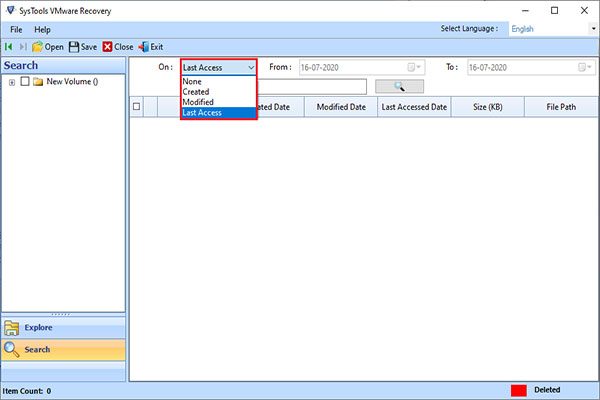Open a file with the Open toolbar button
The image size is (600, 400).
point(48,47)
